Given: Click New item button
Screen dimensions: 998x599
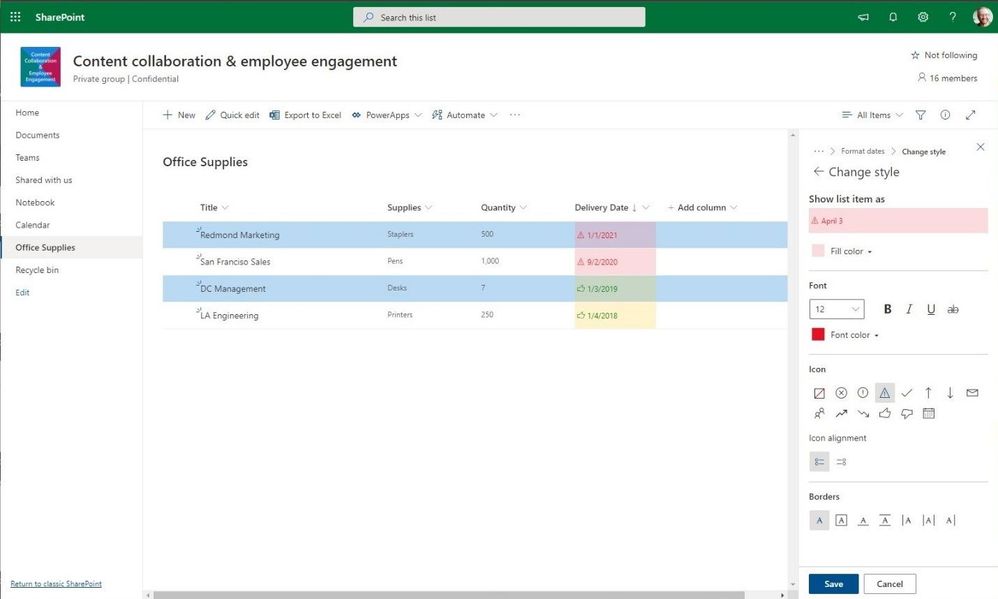Looking at the screenshot, I should point(179,115).
